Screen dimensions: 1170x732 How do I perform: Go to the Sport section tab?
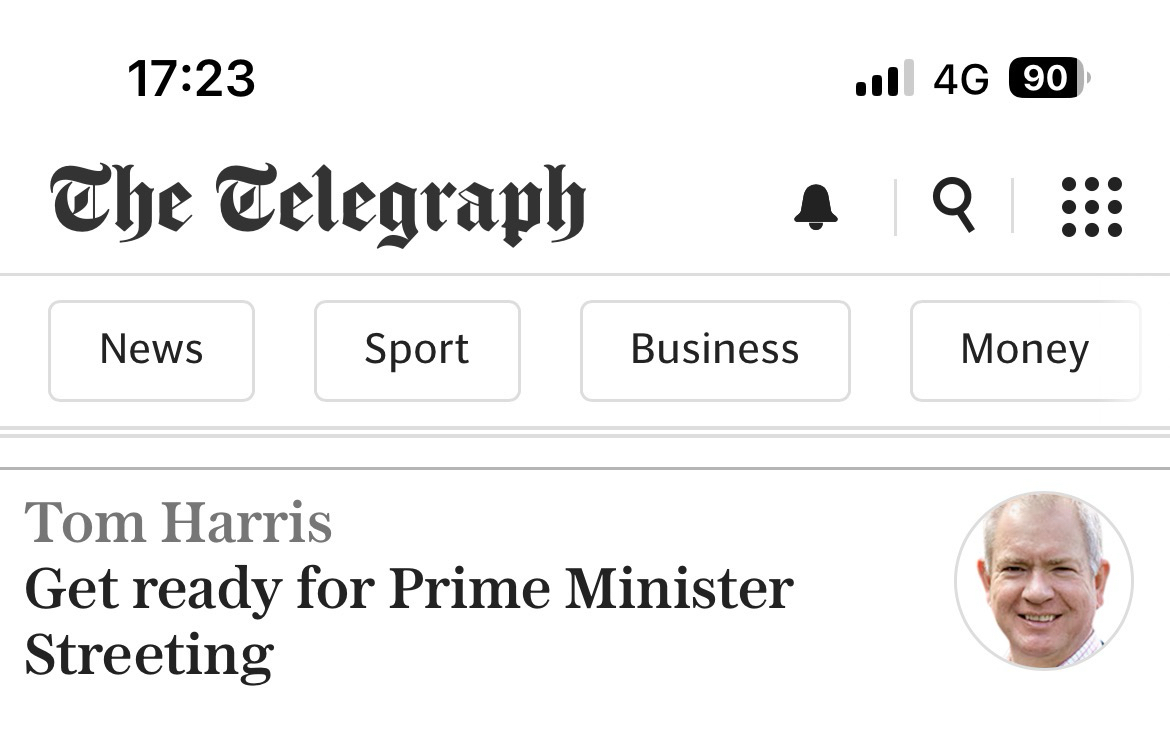pyautogui.click(x=417, y=350)
